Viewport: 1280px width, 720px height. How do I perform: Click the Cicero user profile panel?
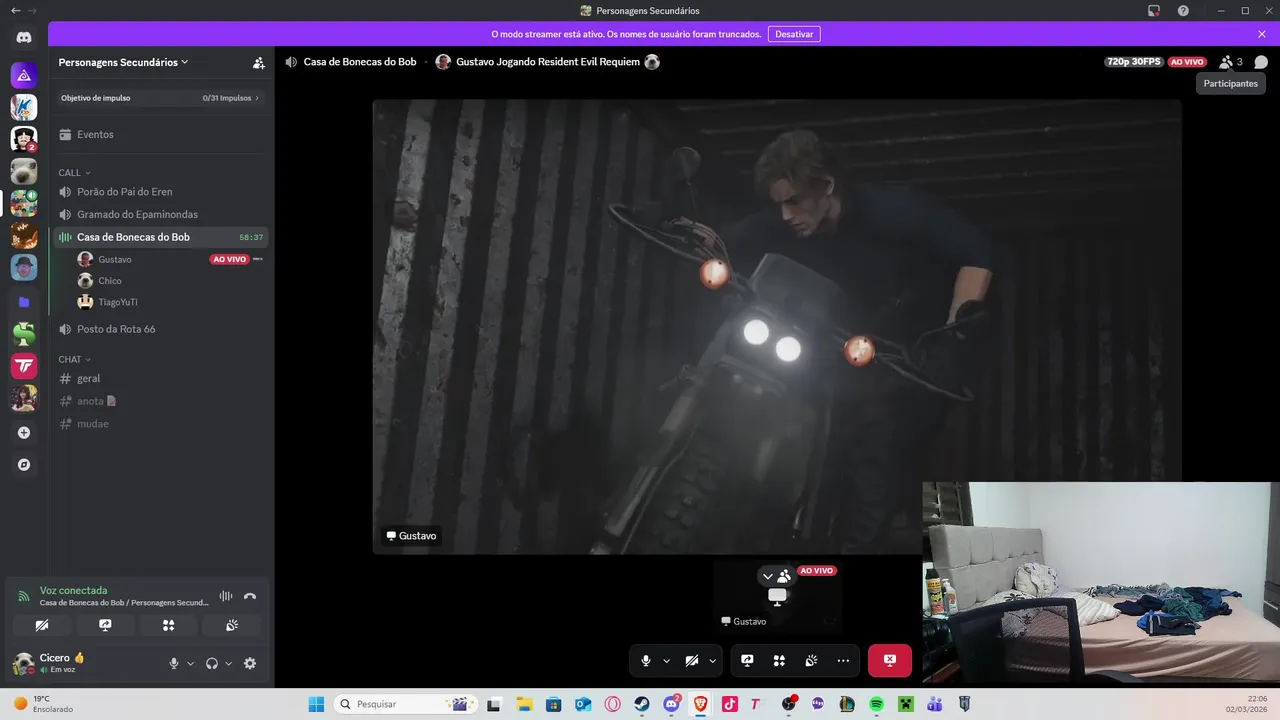coord(84,663)
